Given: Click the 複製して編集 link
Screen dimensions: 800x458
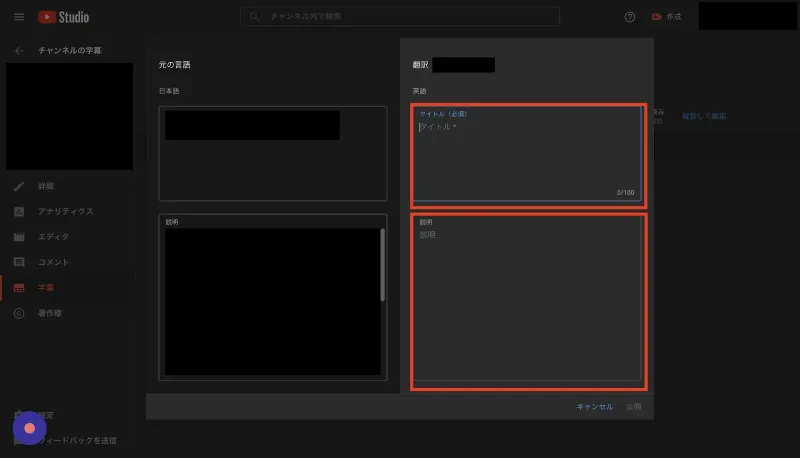Looking at the screenshot, I should [x=704, y=116].
